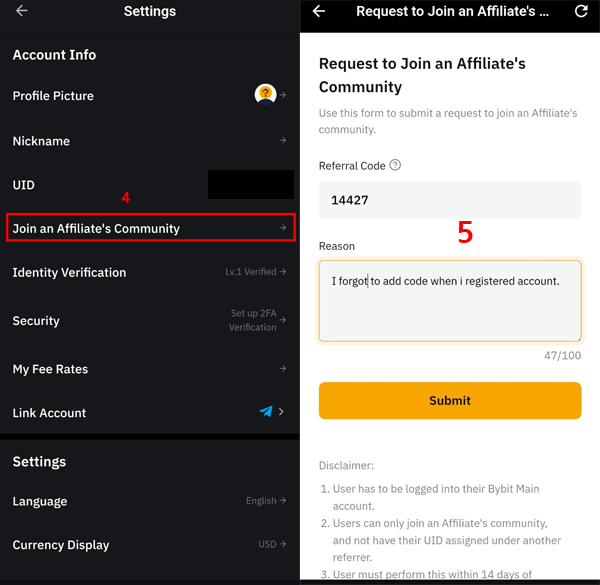Open the Profile Picture row
600x585 pixels.
(x=150, y=95)
